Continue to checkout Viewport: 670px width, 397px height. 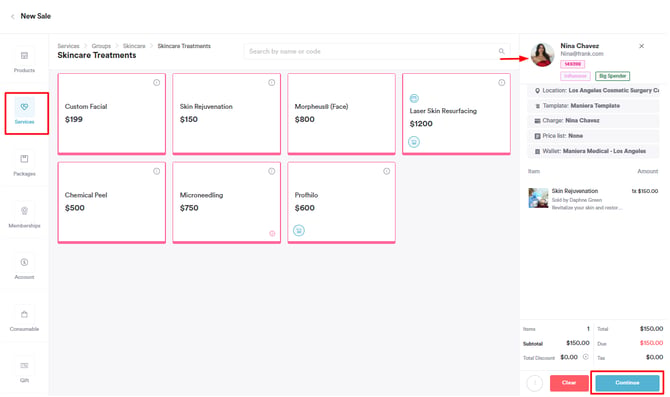(x=627, y=383)
